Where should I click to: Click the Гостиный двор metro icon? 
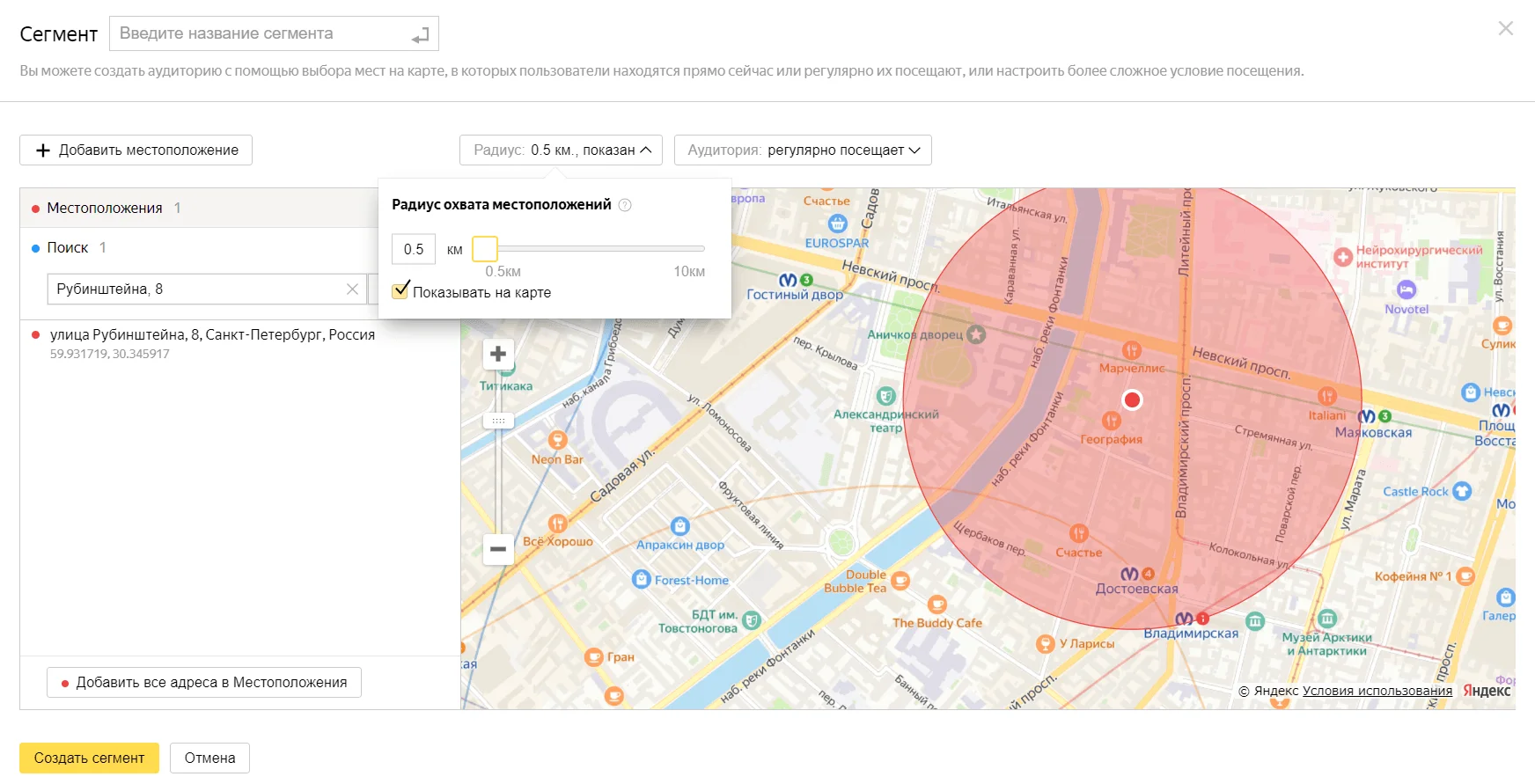tap(788, 280)
